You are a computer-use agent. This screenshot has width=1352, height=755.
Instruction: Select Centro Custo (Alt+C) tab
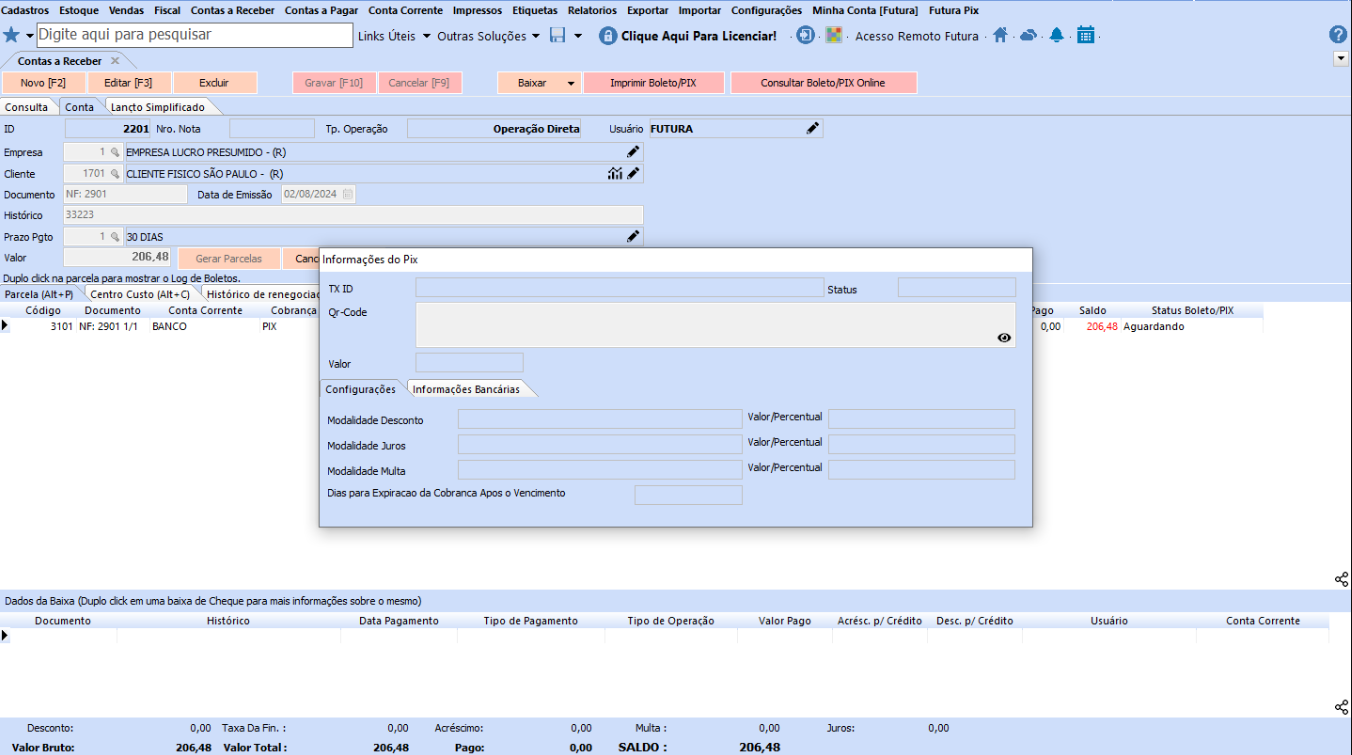(140, 294)
